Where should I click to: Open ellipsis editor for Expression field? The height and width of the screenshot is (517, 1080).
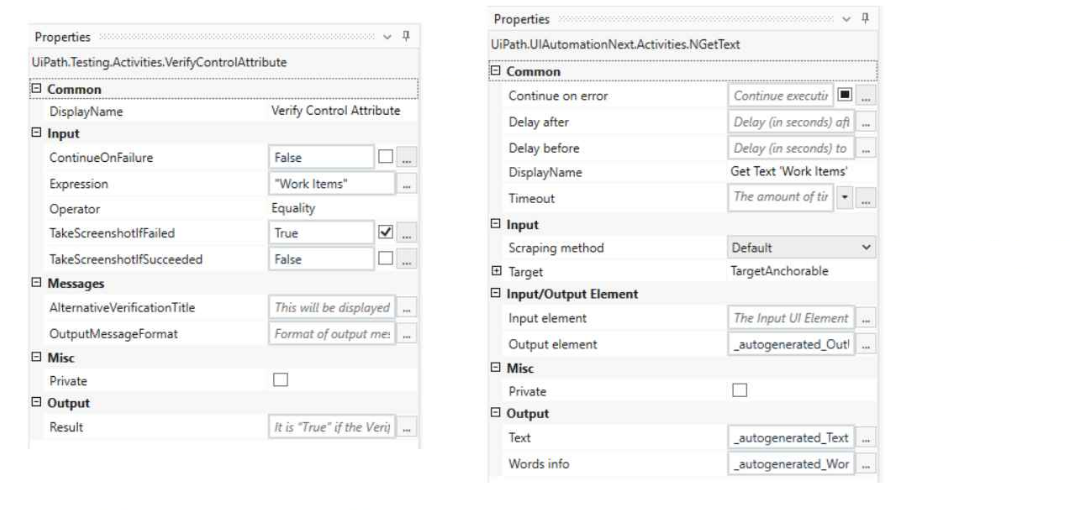(x=406, y=184)
